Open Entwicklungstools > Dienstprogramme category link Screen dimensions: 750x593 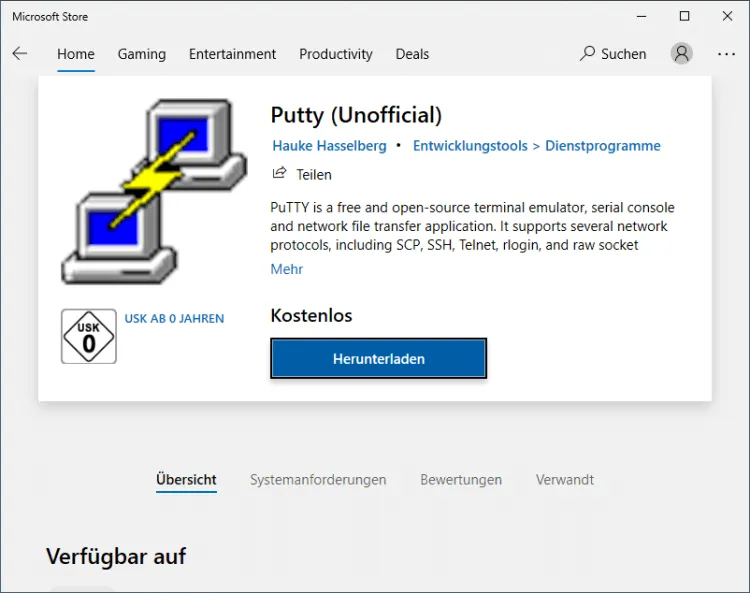tap(537, 145)
